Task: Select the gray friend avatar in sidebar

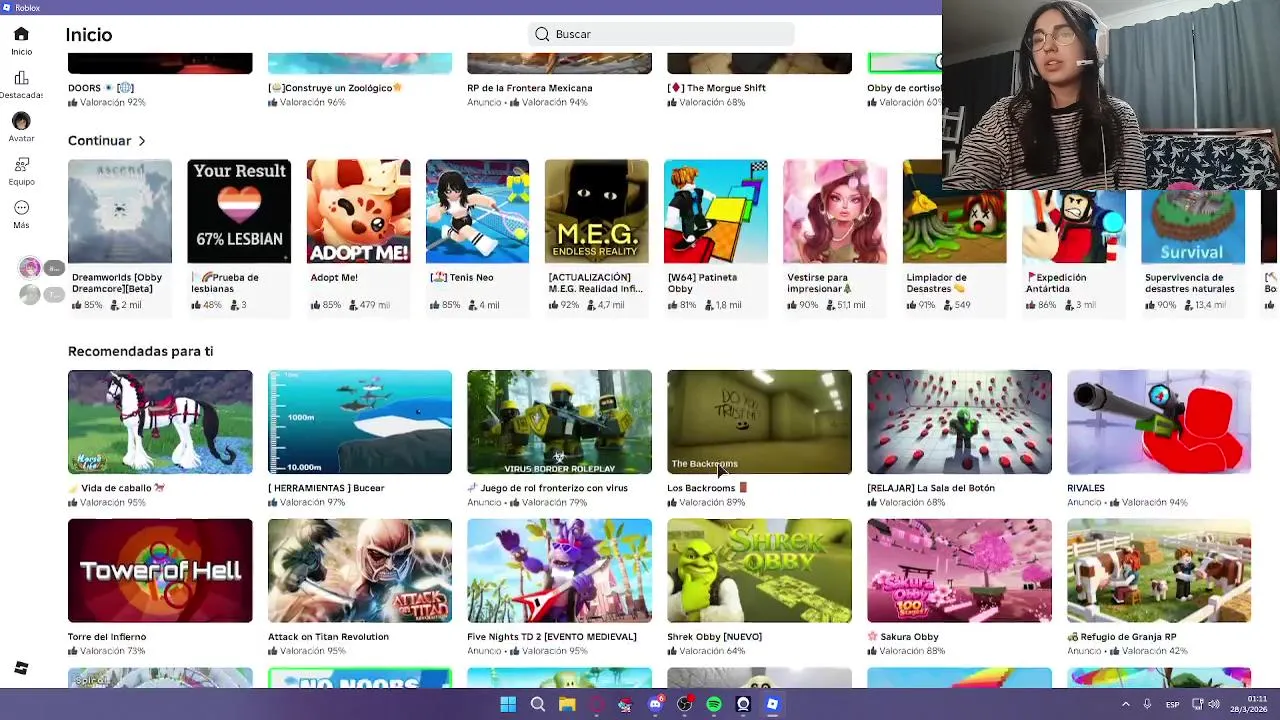Action: (30, 294)
